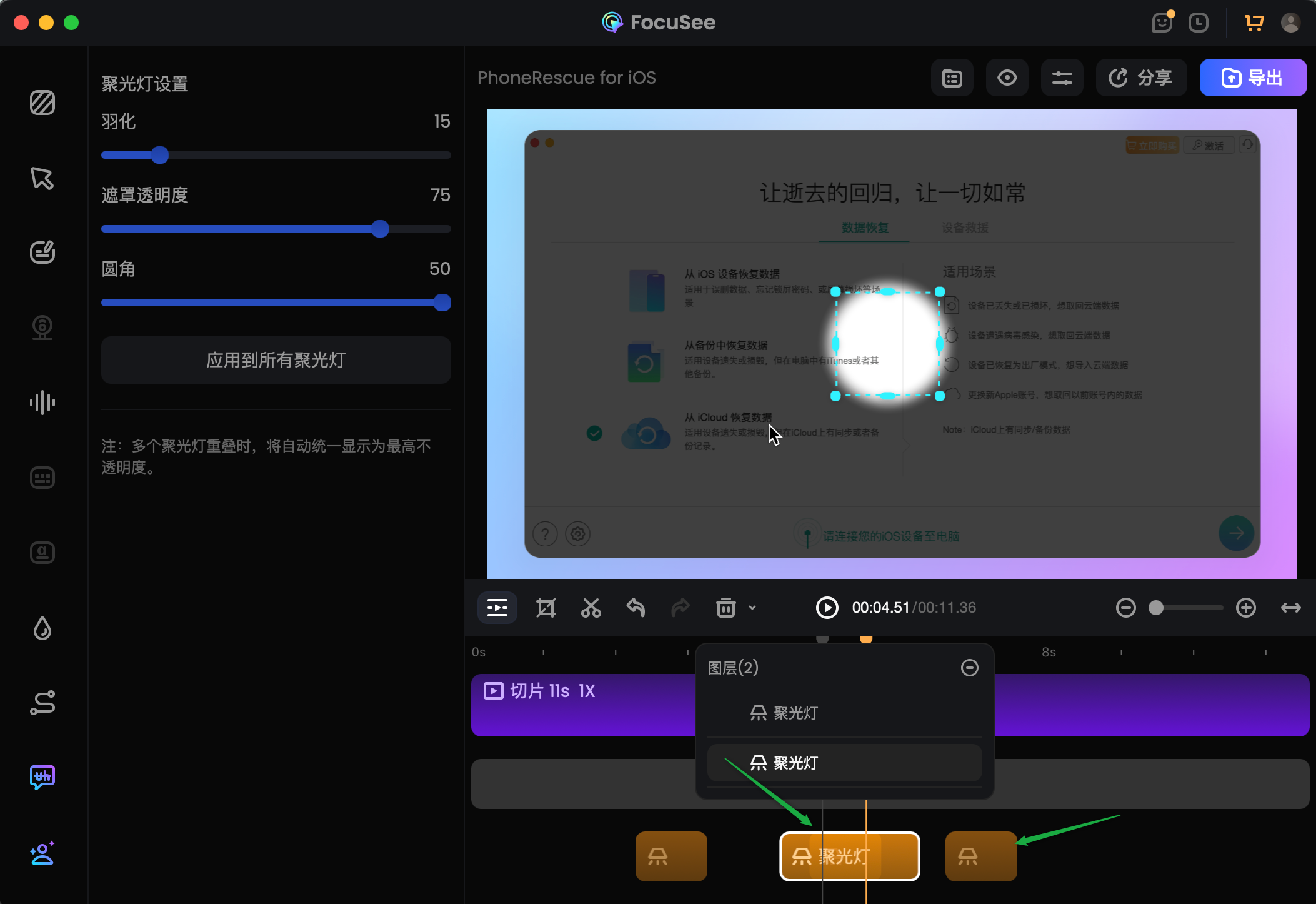The image size is (1316, 904).
Task: Click the 圆角 corner radius slider handle
Action: 442,303
